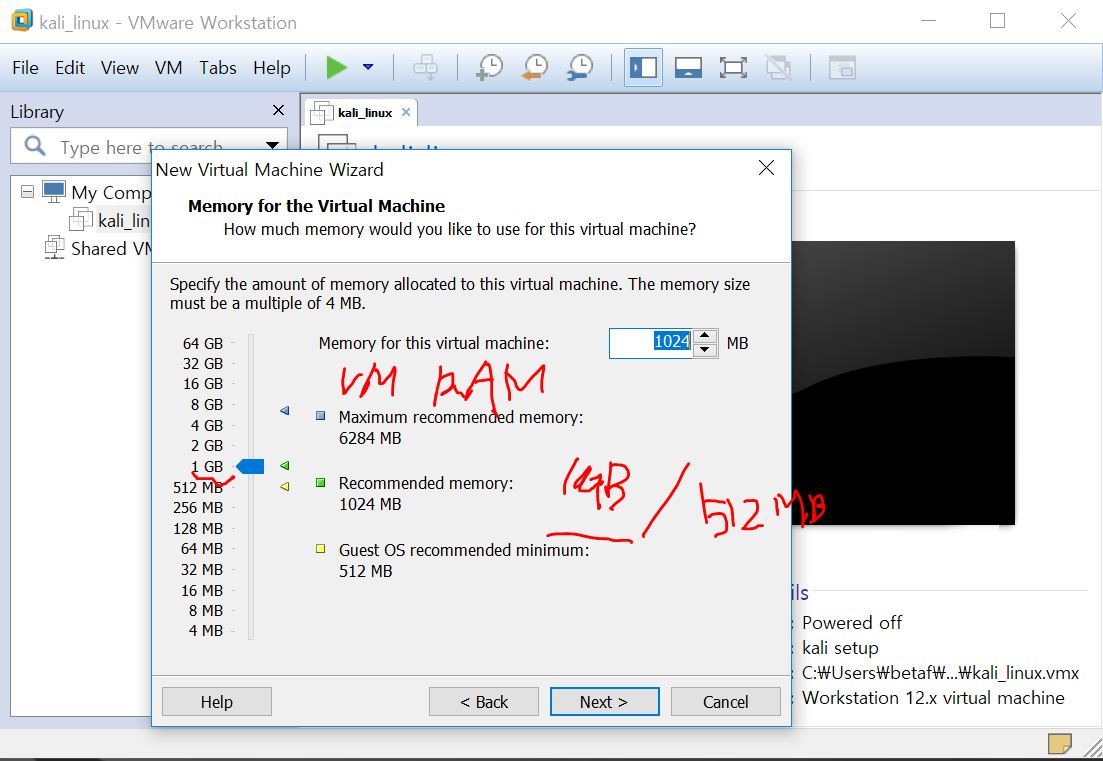This screenshot has height=761, width=1103.
Task: Click the yellow guest OS minimum marker
Action: coord(285,486)
